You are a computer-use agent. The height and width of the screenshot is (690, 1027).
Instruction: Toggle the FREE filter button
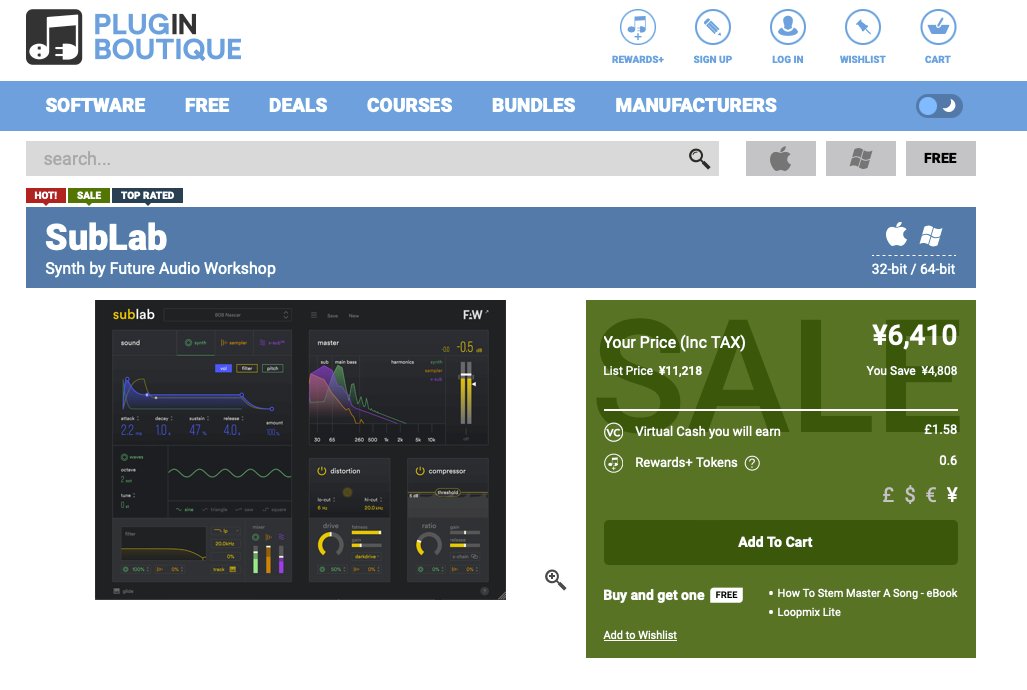(x=941, y=159)
